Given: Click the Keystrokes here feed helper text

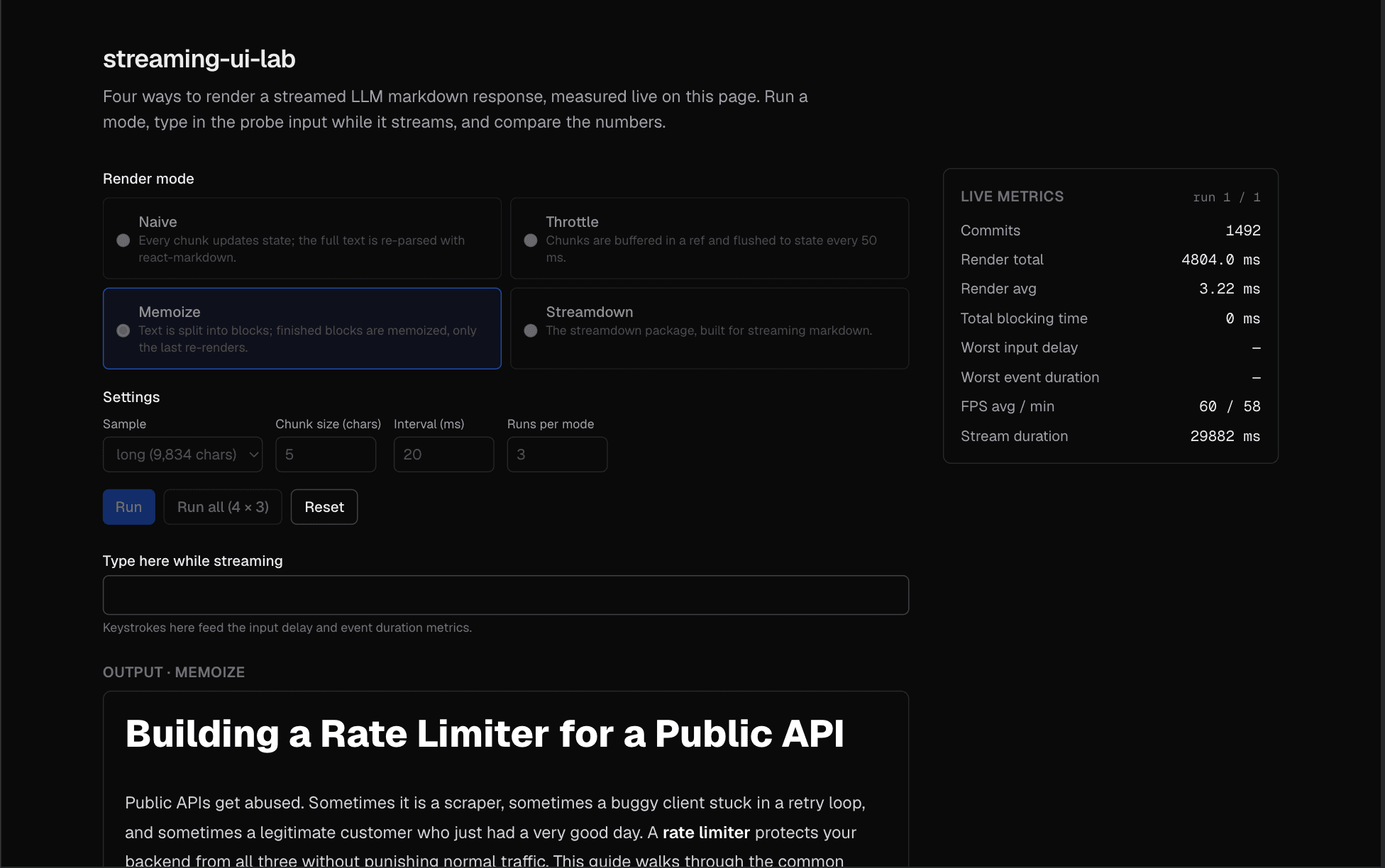Looking at the screenshot, I should (x=287, y=628).
